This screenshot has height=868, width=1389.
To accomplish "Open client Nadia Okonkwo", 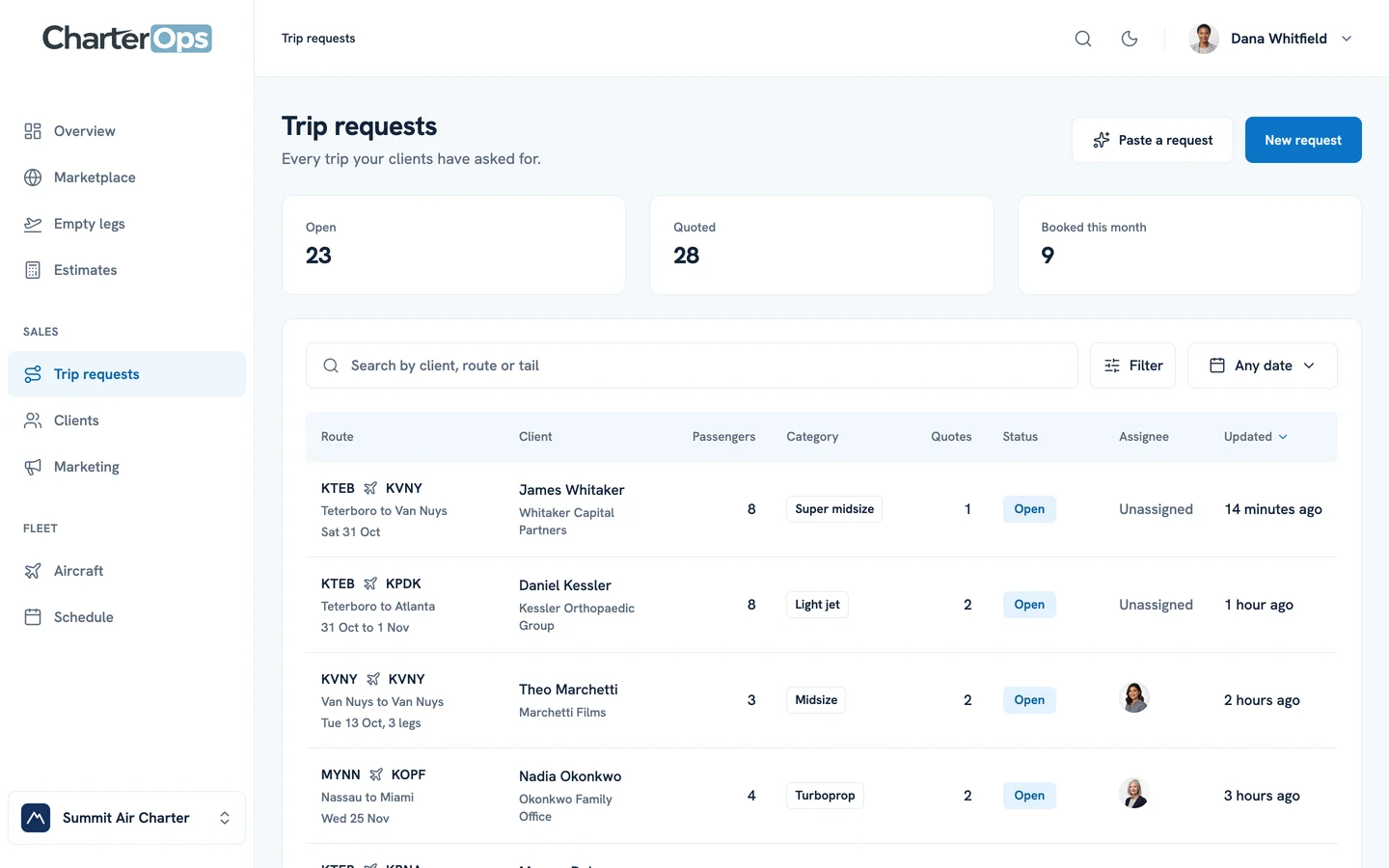I will 570,776.
